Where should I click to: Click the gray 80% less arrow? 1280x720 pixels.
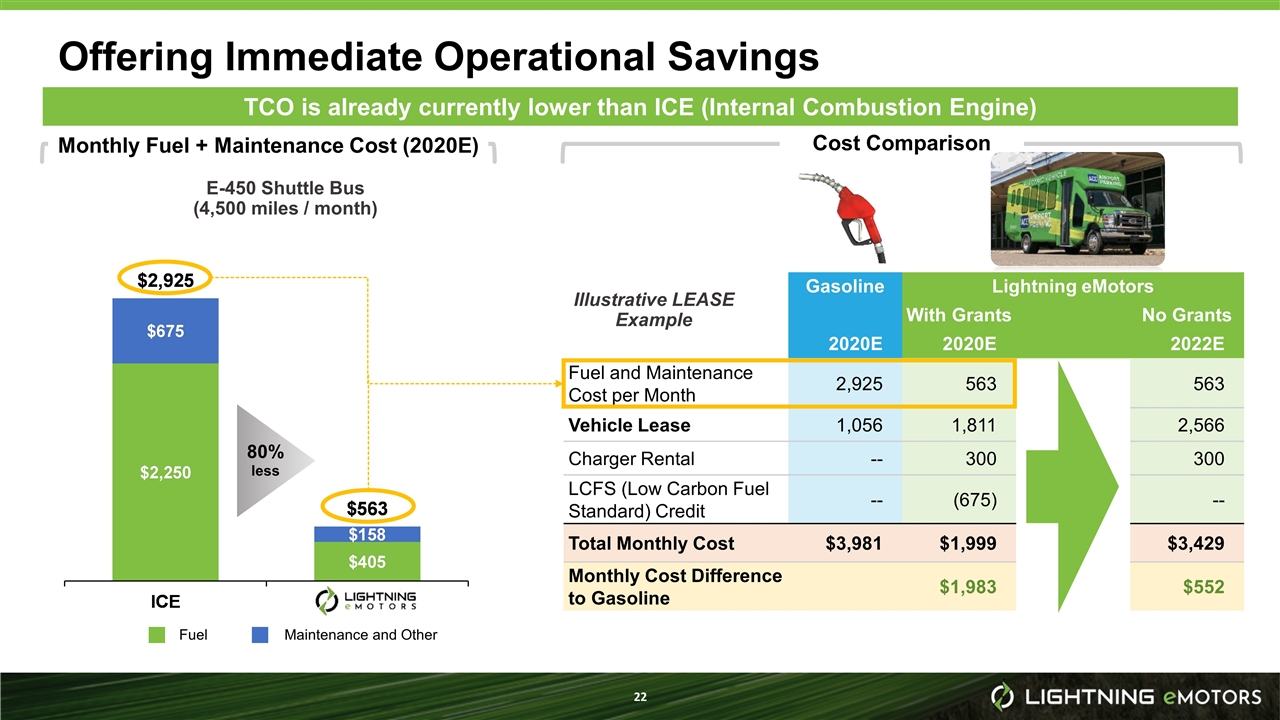pyautogui.click(x=274, y=460)
